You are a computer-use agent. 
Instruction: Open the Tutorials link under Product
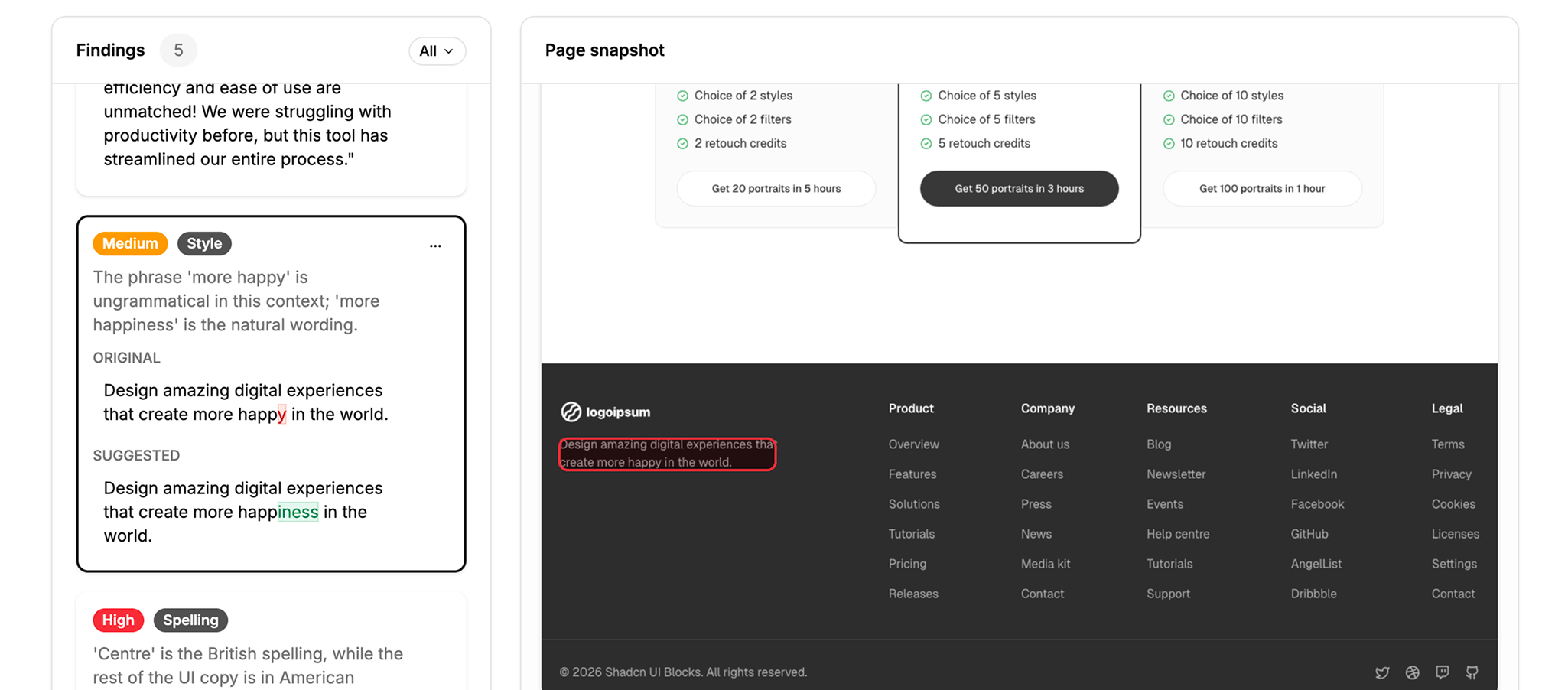click(911, 534)
